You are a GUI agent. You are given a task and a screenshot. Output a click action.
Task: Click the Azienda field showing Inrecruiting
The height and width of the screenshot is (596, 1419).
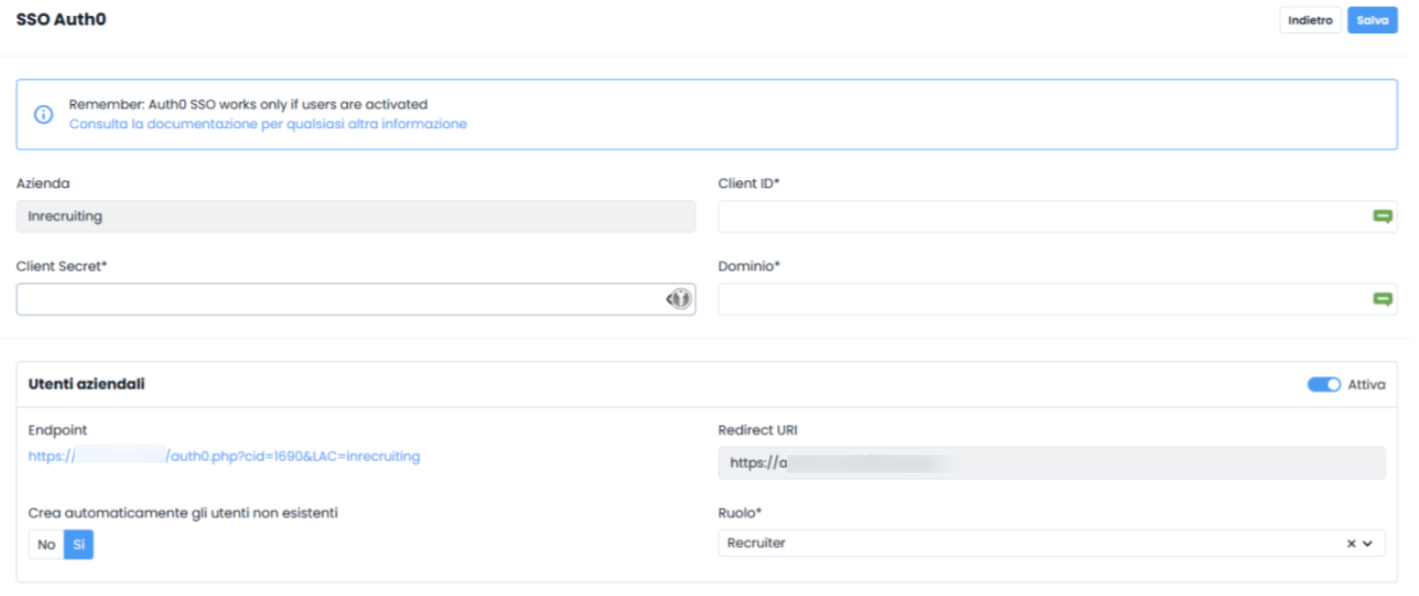(x=356, y=216)
